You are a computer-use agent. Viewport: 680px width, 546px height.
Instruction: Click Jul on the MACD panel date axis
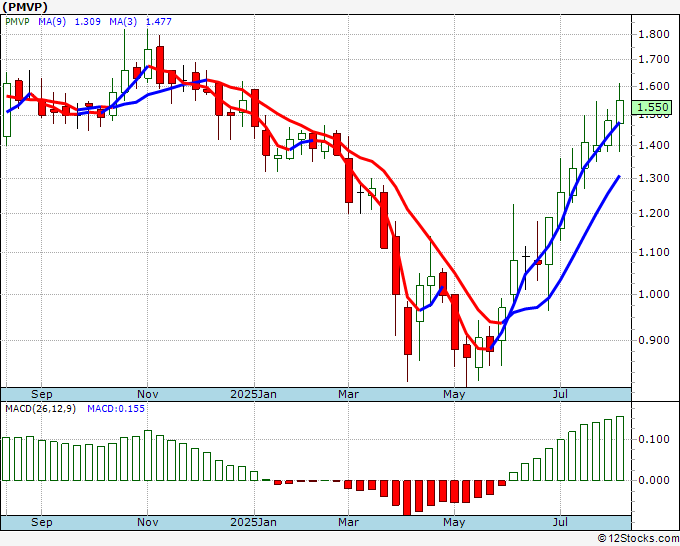560,522
